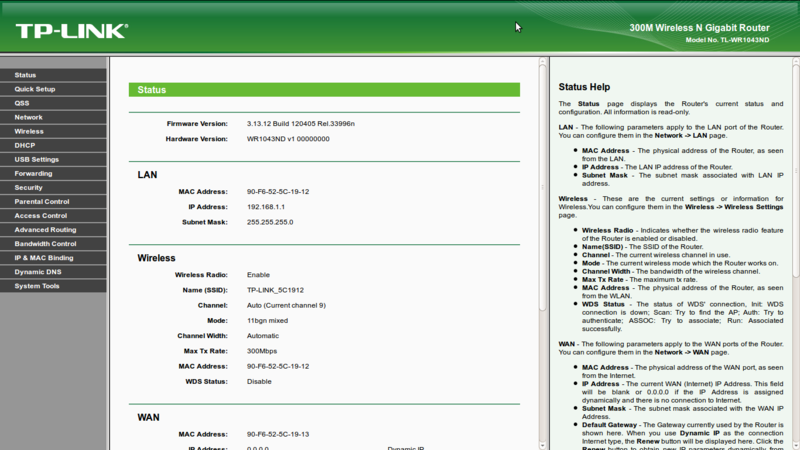Click Model No. TL-WR1043ND text
Screen dimensions: 800x450
727,40
